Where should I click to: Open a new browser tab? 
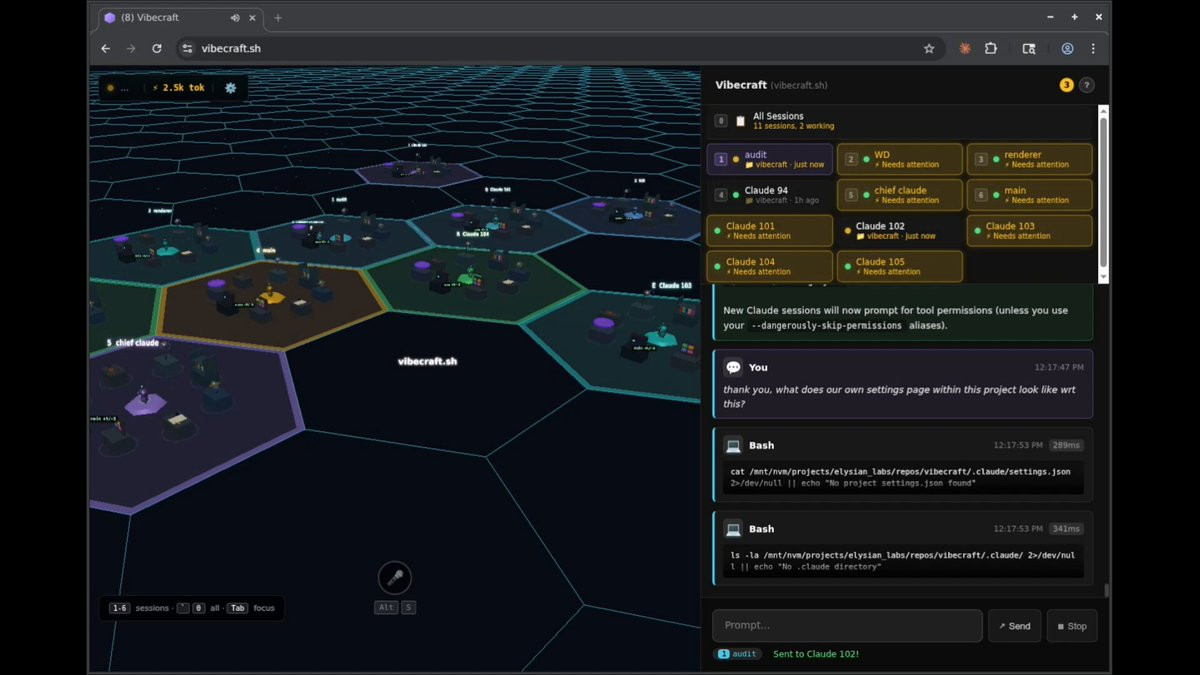278,17
